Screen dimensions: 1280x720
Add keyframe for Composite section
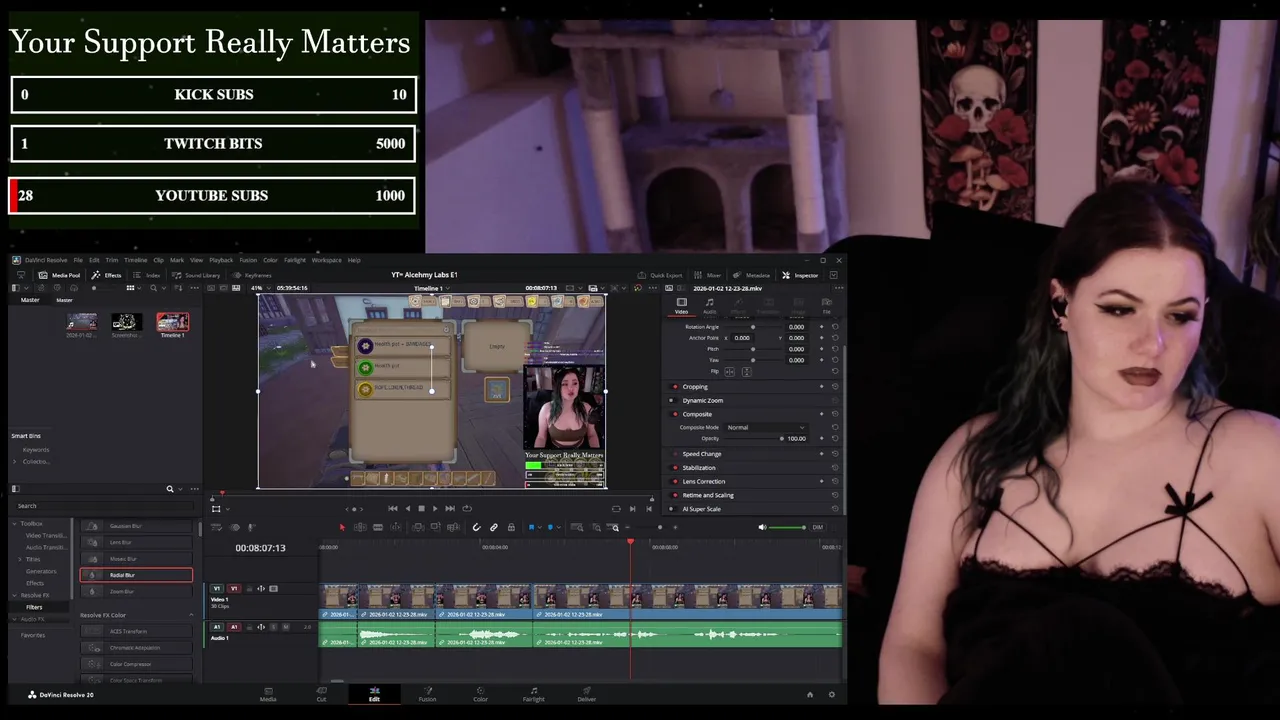822,414
